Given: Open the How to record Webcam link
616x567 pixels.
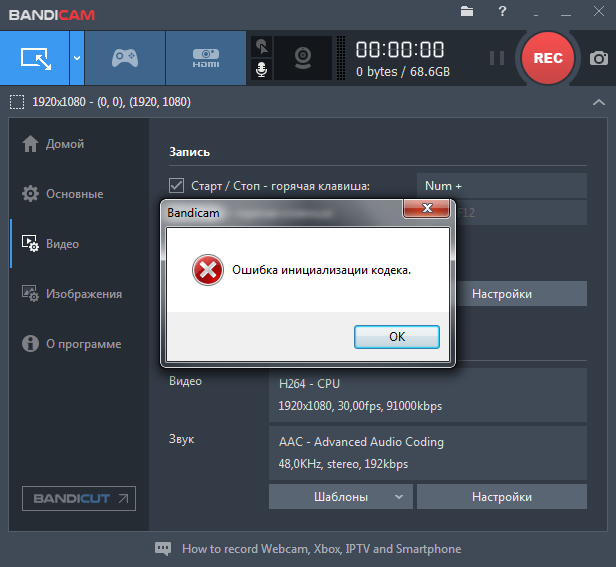Looking at the screenshot, I should point(321,549).
